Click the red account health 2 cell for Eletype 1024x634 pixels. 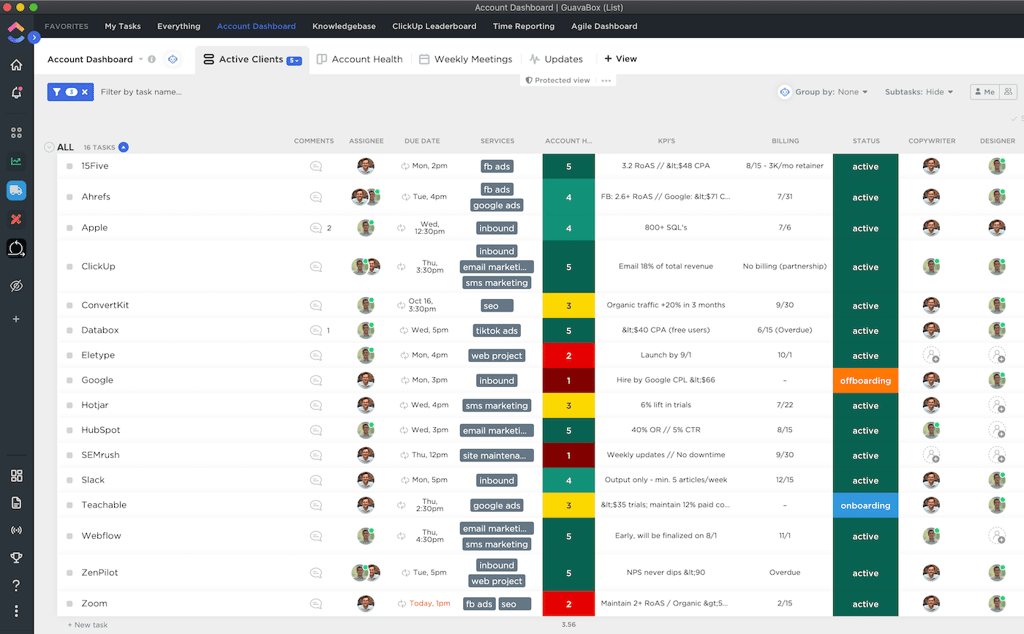[569, 355]
